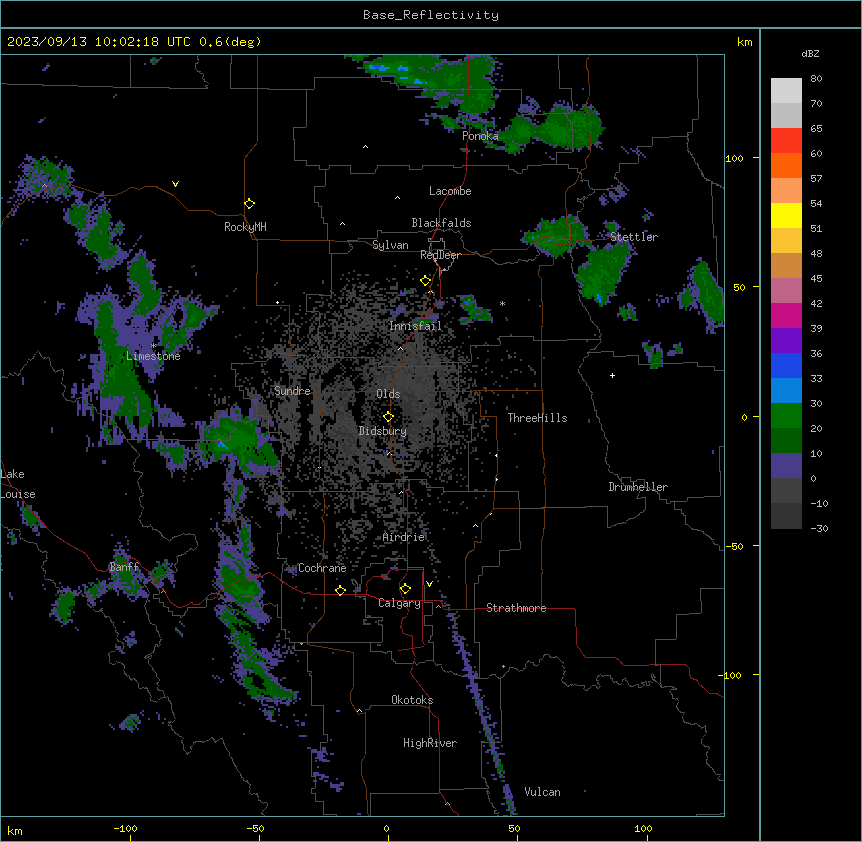Click the -50 tick on the bottom axis
Viewport: 862px width, 842px height.
pyautogui.click(x=255, y=828)
